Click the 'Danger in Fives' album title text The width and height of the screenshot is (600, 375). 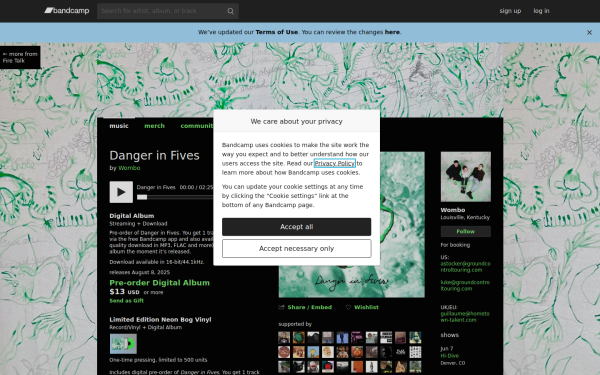point(155,156)
